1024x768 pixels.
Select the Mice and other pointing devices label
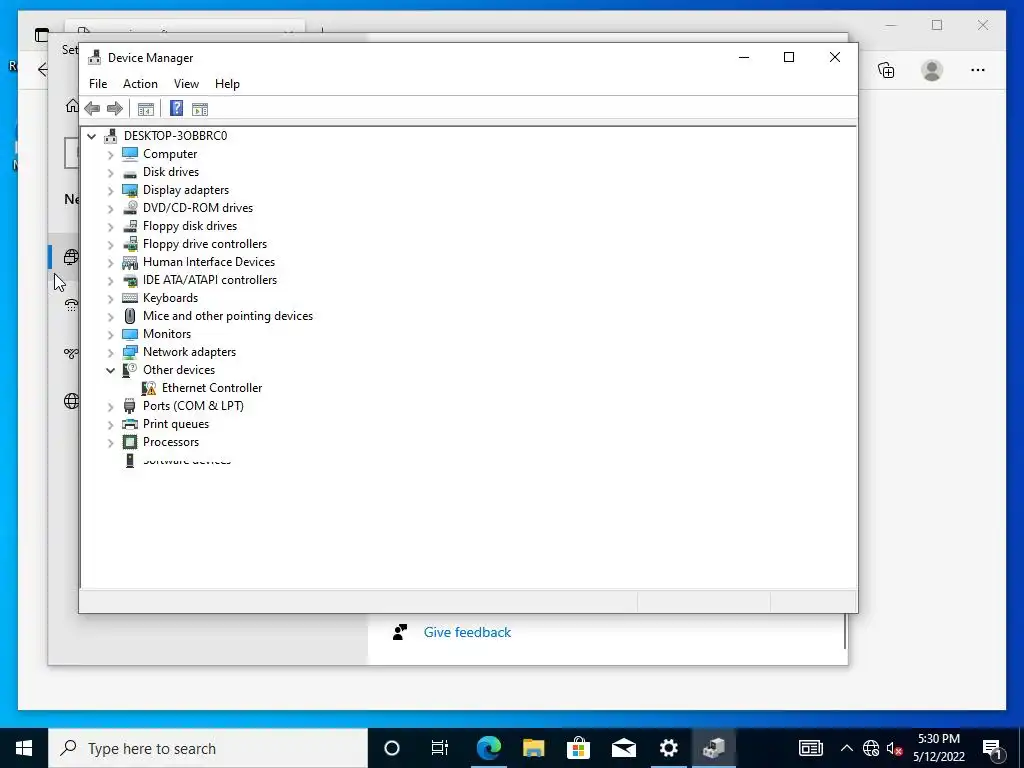(x=228, y=316)
